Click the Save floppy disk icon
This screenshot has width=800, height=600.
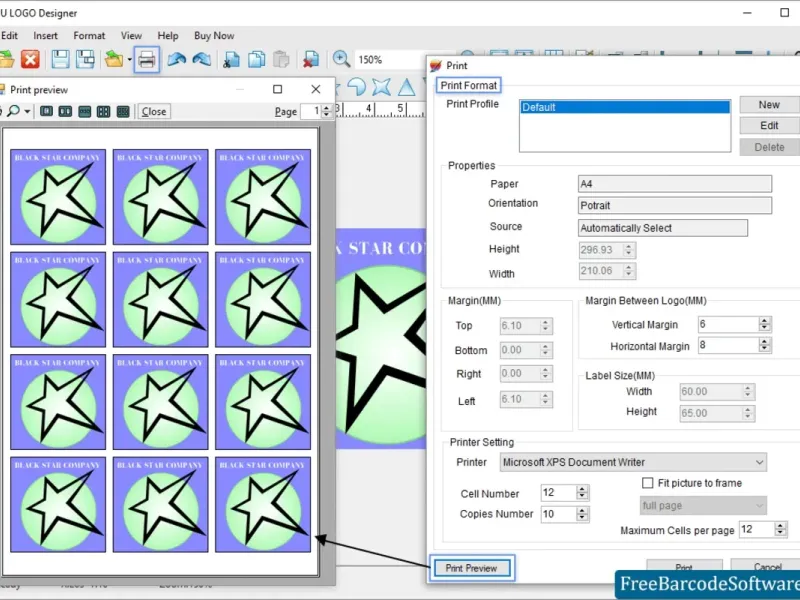click(60, 60)
